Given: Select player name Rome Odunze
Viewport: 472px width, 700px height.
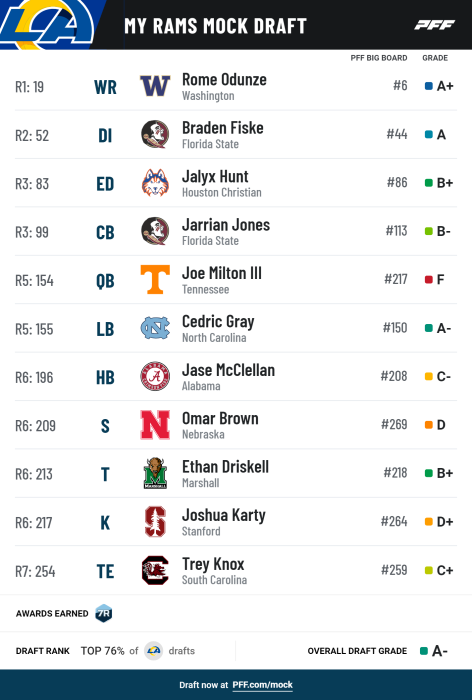Looking at the screenshot, I should click(224, 79).
